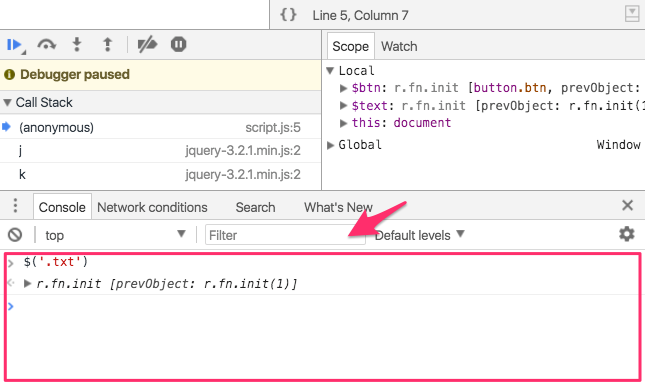The height and width of the screenshot is (388, 645).
Task: Switch to the Watch tab
Action: (x=399, y=46)
